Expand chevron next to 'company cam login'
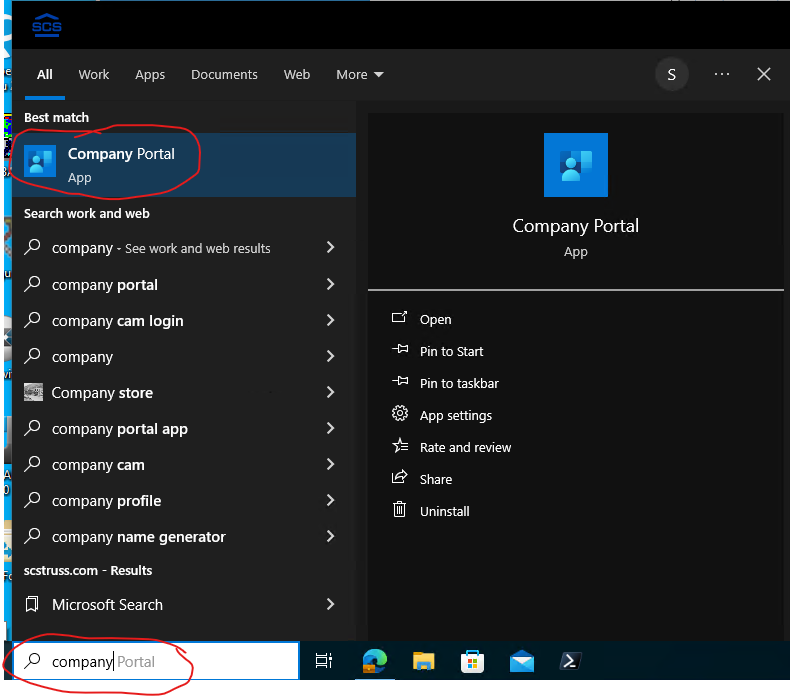Image resolution: width=790 pixels, height=697 pixels. (331, 320)
